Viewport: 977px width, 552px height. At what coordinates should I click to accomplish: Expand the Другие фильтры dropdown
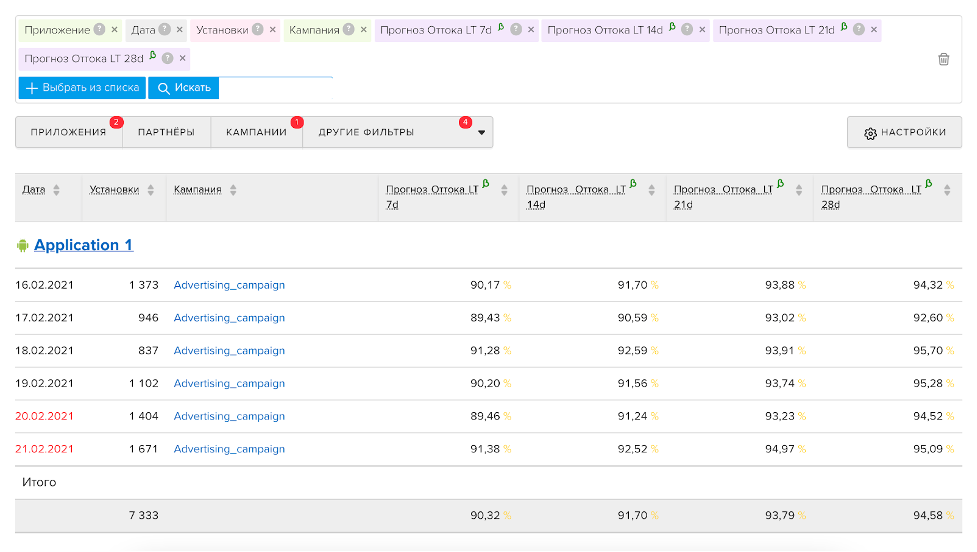tap(398, 132)
